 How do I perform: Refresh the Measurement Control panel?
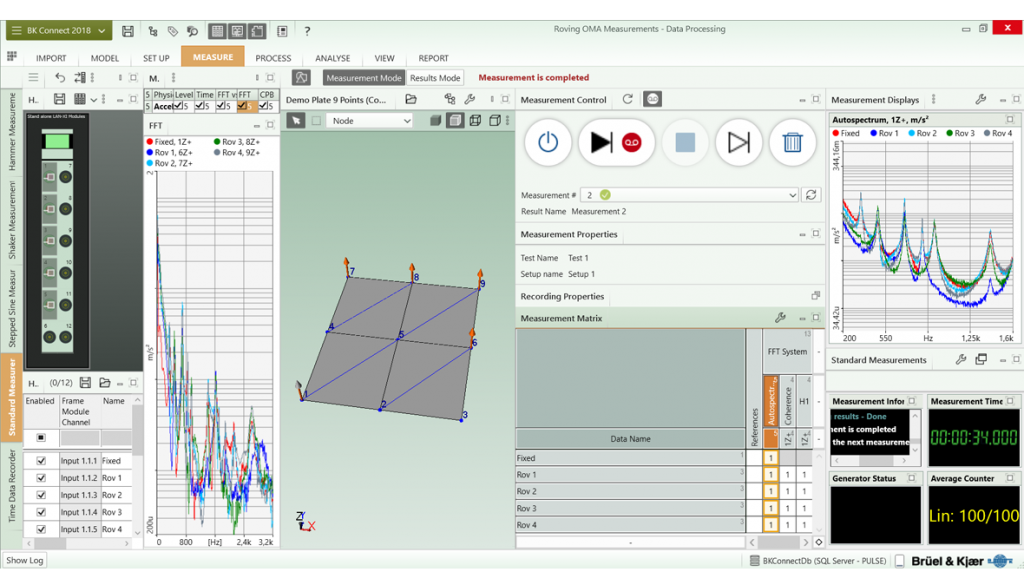coord(628,98)
